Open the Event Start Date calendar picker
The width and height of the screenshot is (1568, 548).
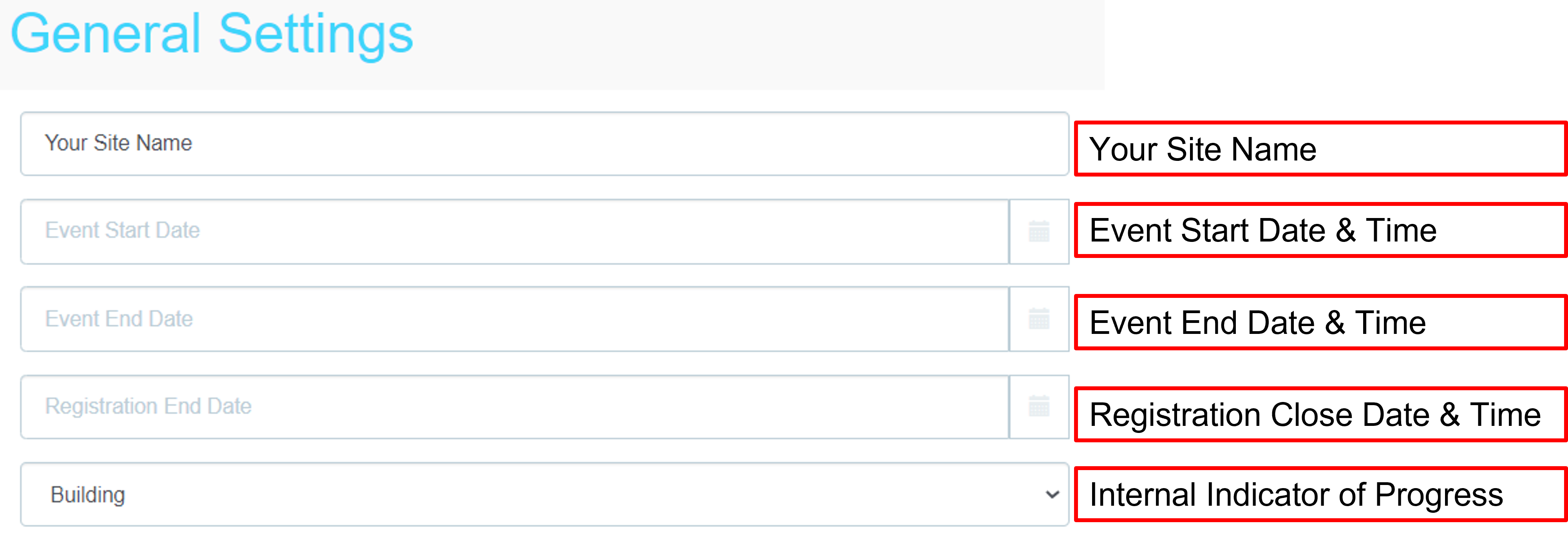click(1038, 232)
